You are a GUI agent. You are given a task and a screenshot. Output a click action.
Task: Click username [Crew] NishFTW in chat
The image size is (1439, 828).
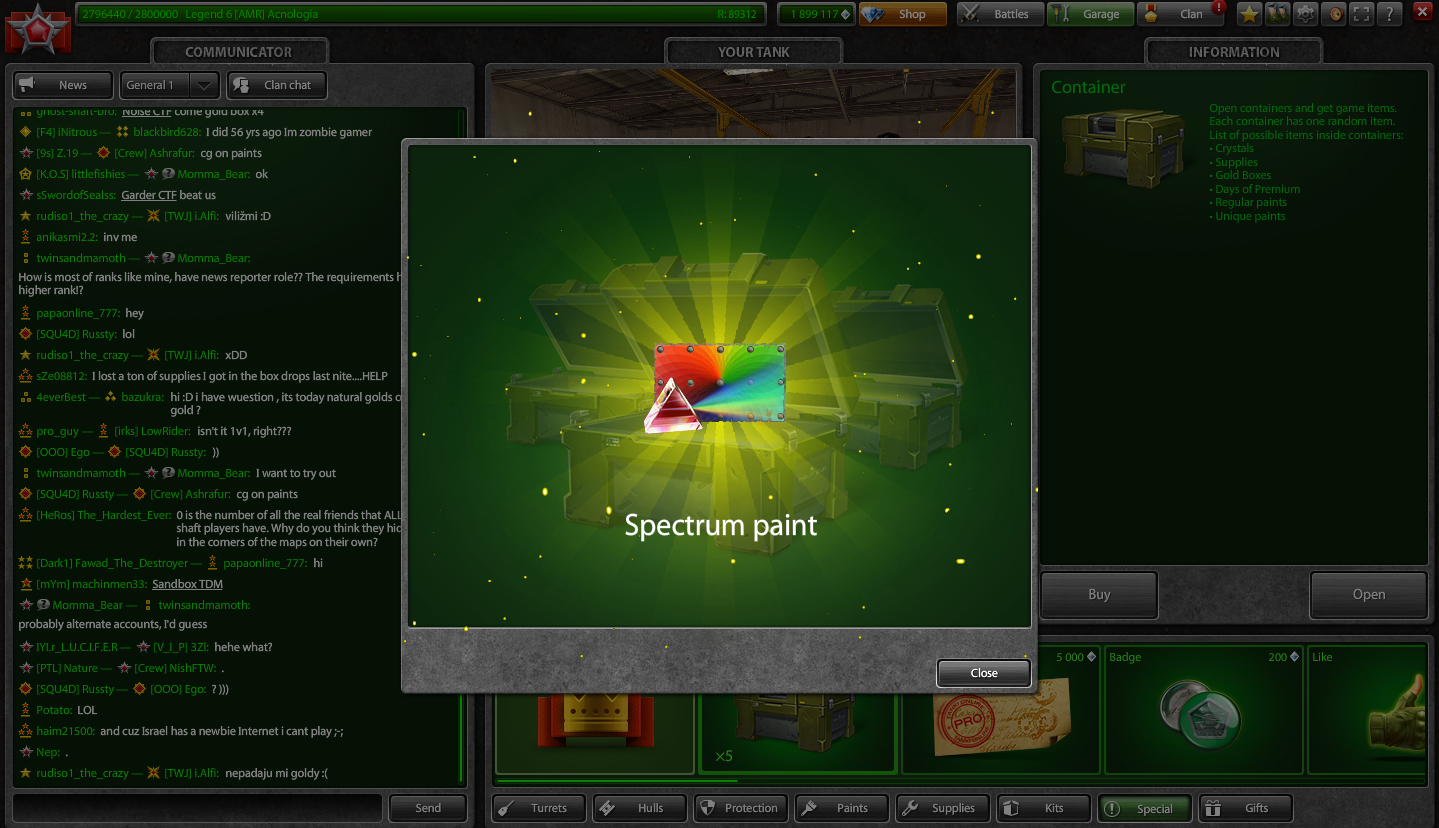pyautogui.click(x=174, y=668)
